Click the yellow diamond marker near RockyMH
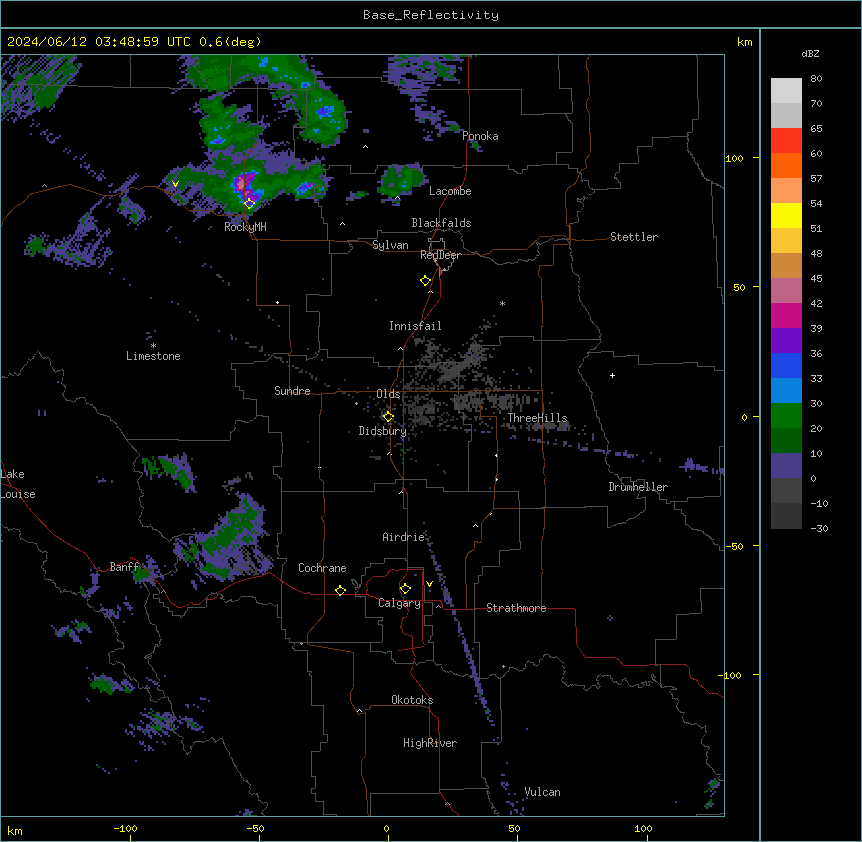862x842 pixels. click(249, 203)
